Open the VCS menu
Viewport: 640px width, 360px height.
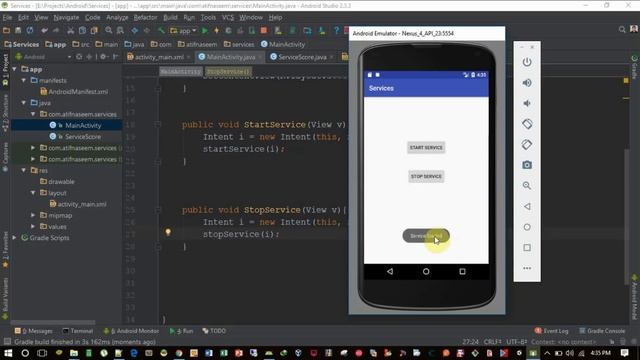tap(228, 18)
